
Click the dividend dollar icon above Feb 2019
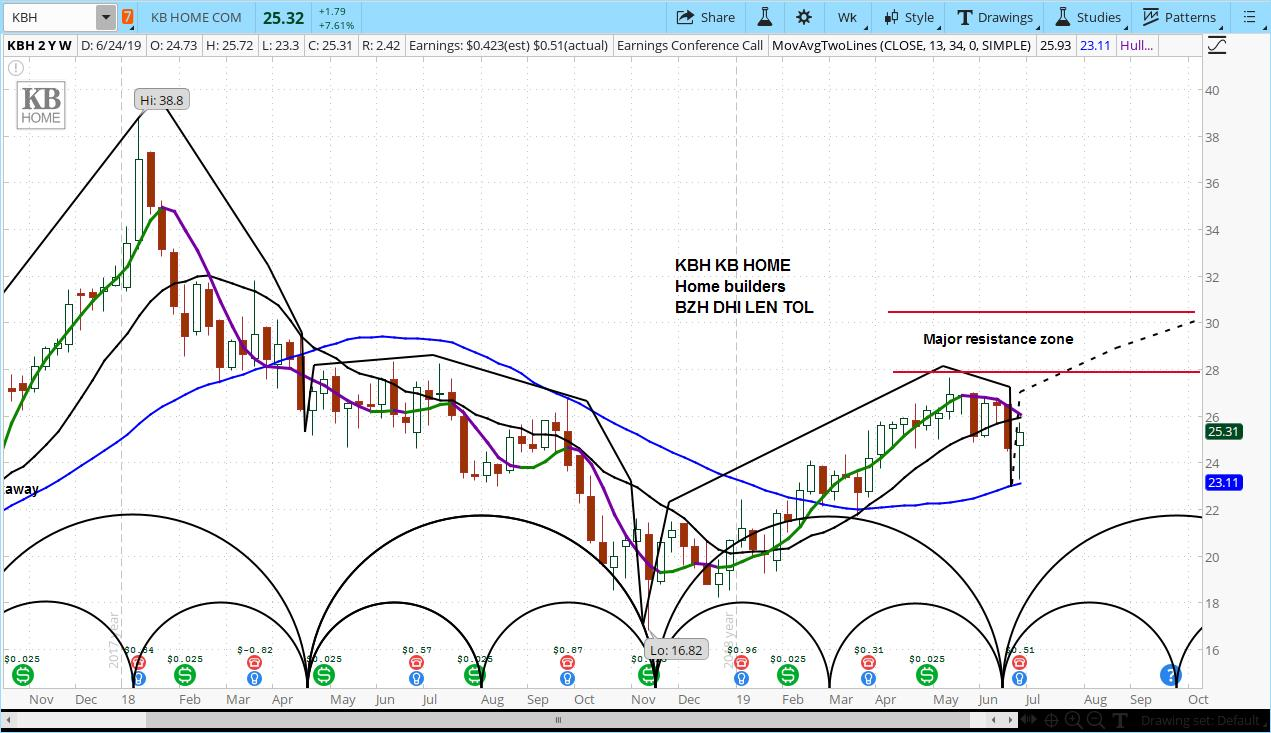pos(789,676)
